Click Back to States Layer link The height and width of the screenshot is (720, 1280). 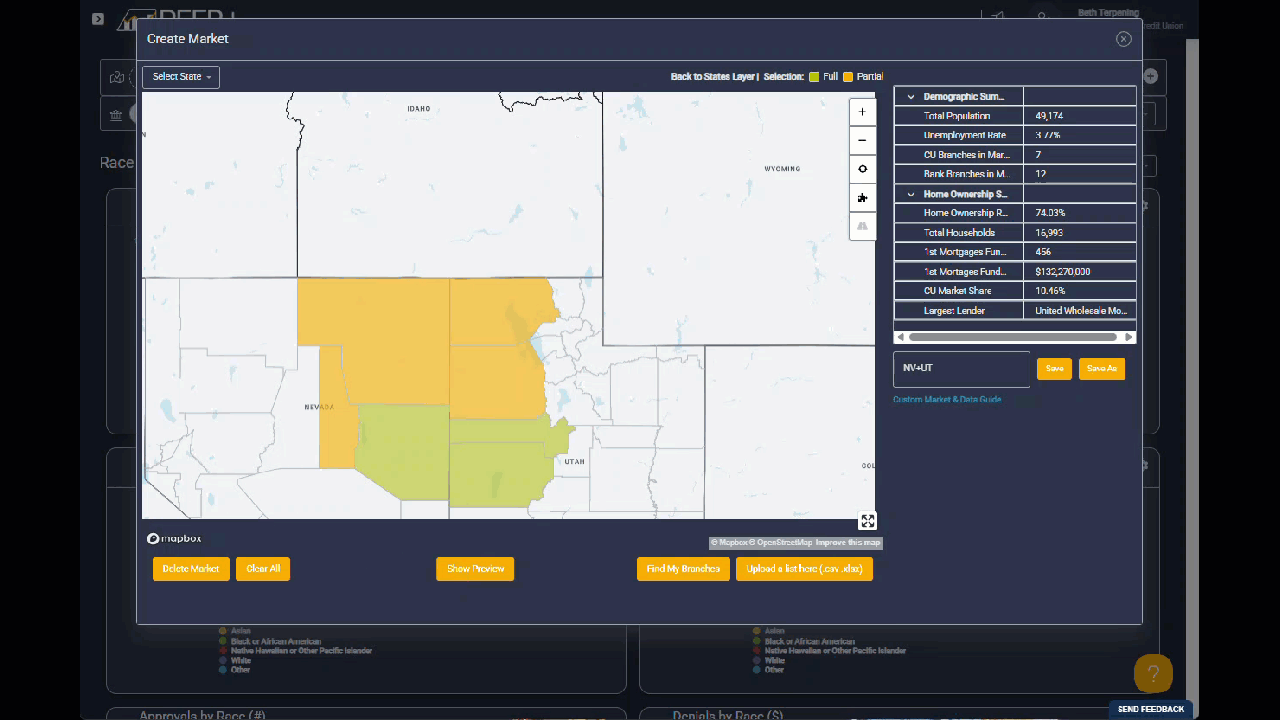click(714, 77)
